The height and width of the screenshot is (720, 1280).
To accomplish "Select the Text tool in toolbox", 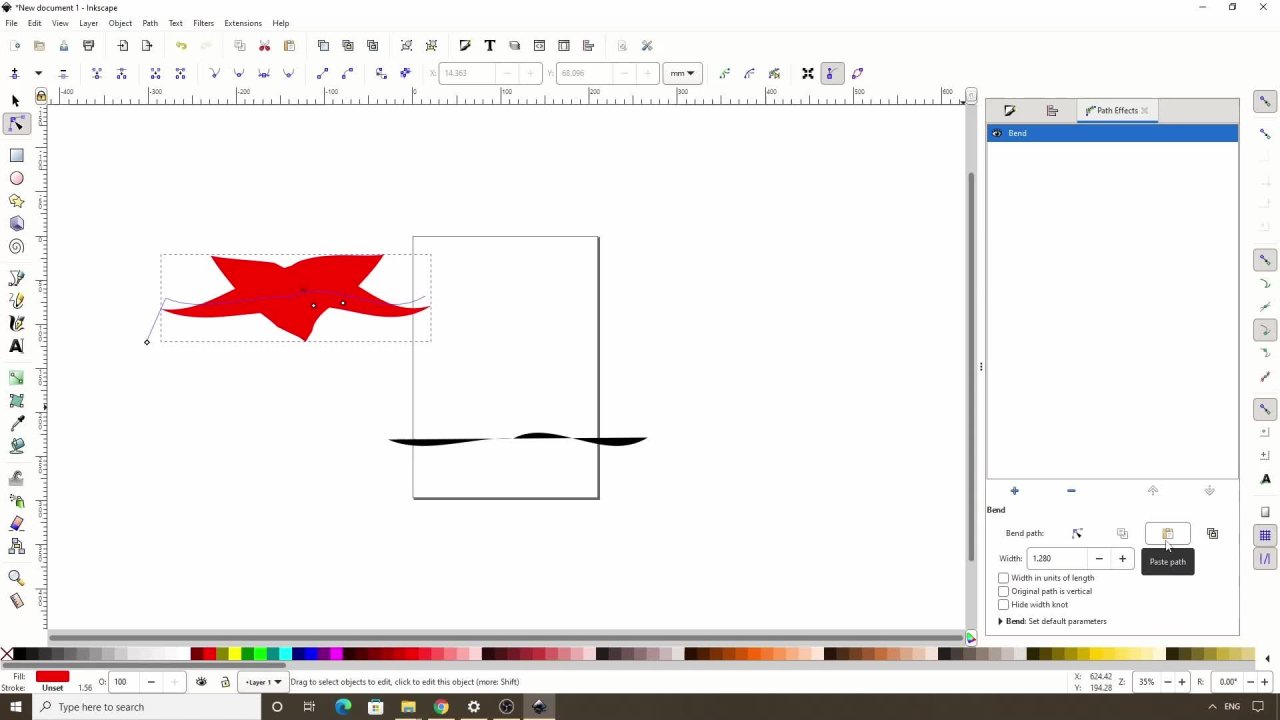I will [16, 346].
